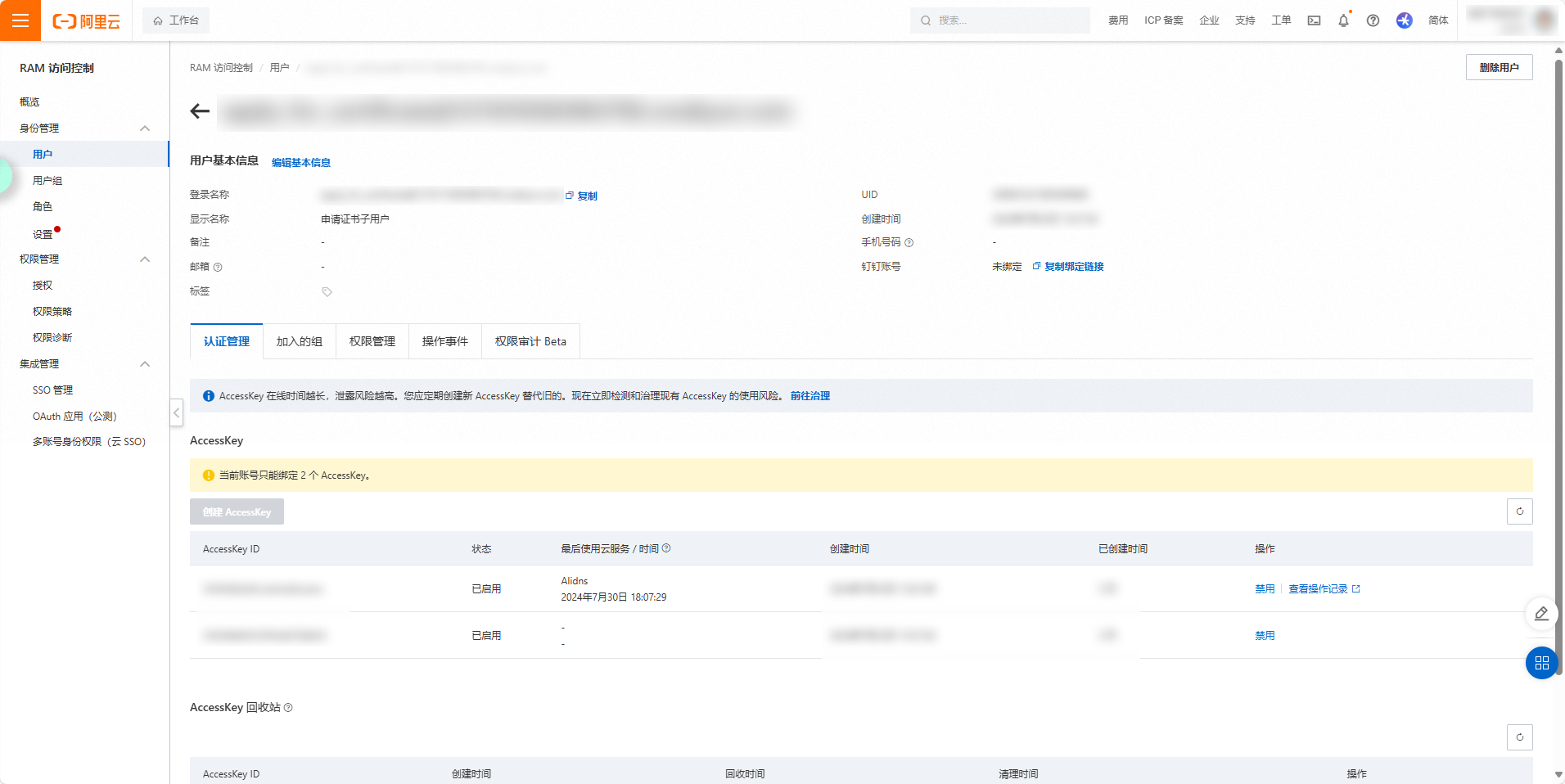The height and width of the screenshot is (784, 1565).
Task: Go back using the left arrow
Action: pyautogui.click(x=200, y=111)
